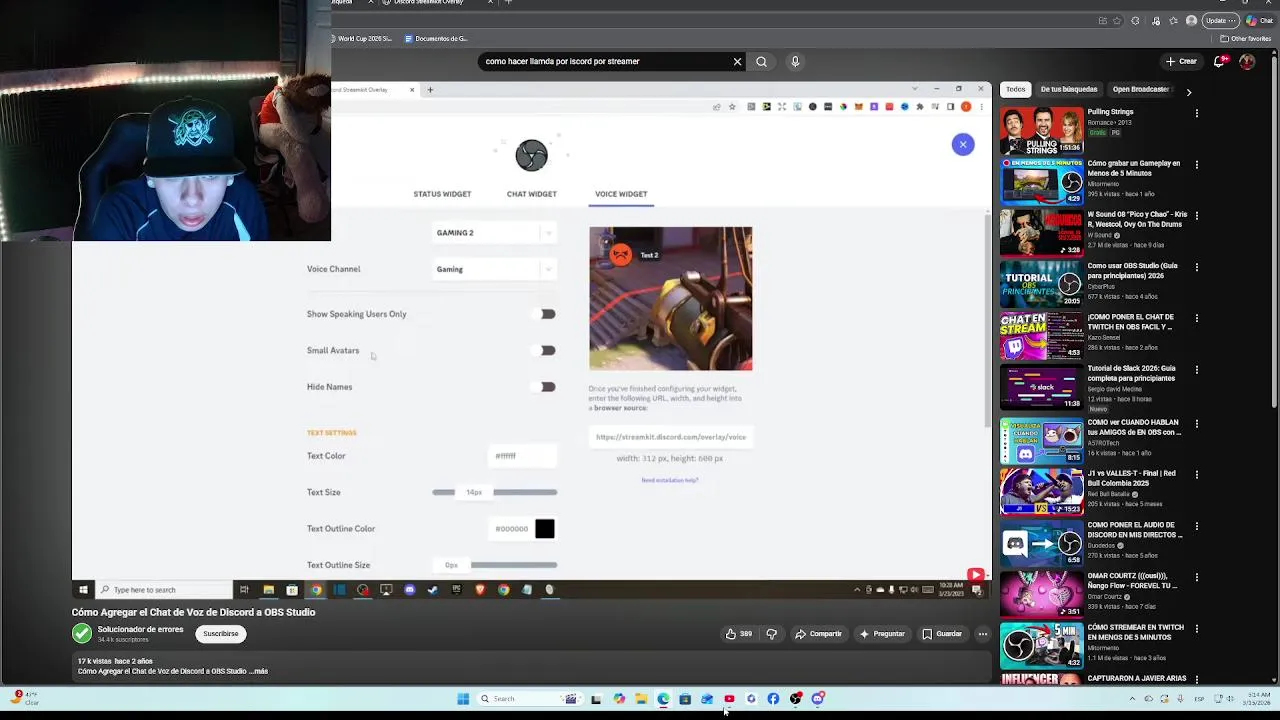Screen dimensions: 1280x720
Task: Open options for Tutorial de Slack video
Action: [x=1197, y=369]
